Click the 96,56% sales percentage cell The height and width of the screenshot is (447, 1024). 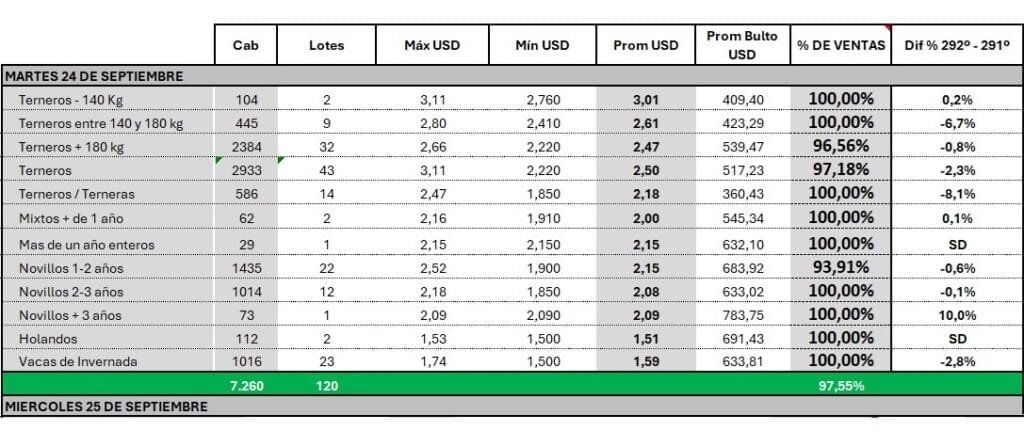tap(841, 146)
